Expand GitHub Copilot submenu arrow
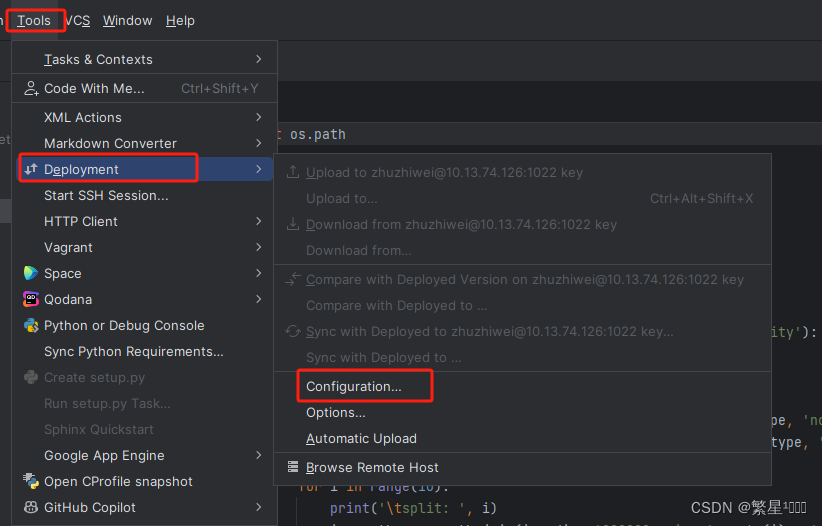The image size is (822, 526). click(x=258, y=507)
